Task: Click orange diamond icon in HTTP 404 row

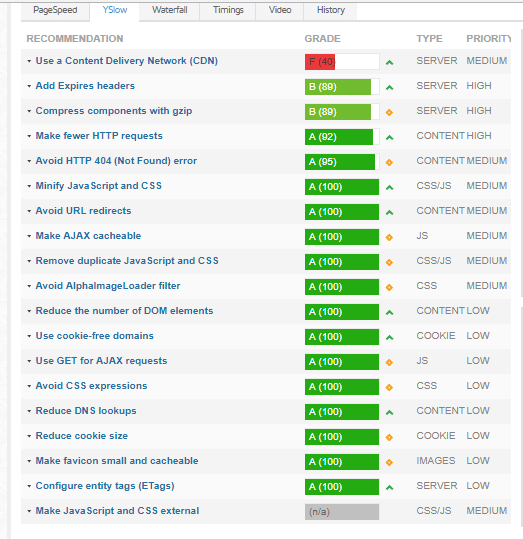Action: (389, 162)
